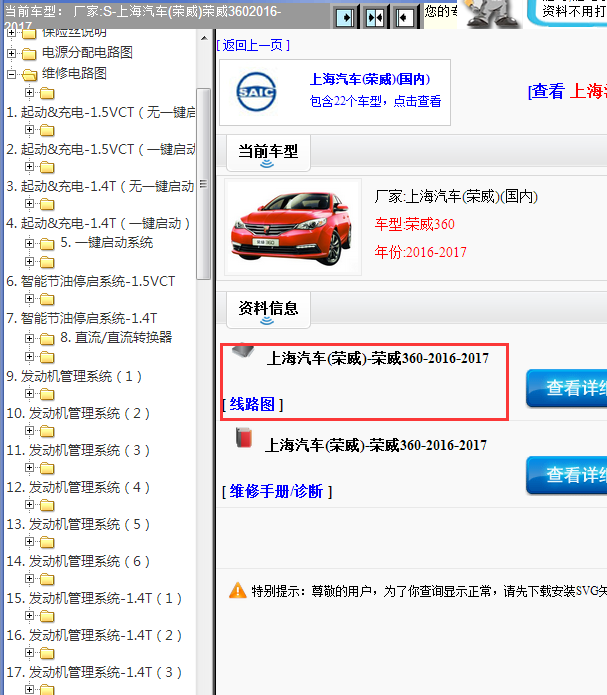Screen dimensions: 607x695
Task: Click the gray book icon beside 线路图 entry
Action: [x=243, y=350]
